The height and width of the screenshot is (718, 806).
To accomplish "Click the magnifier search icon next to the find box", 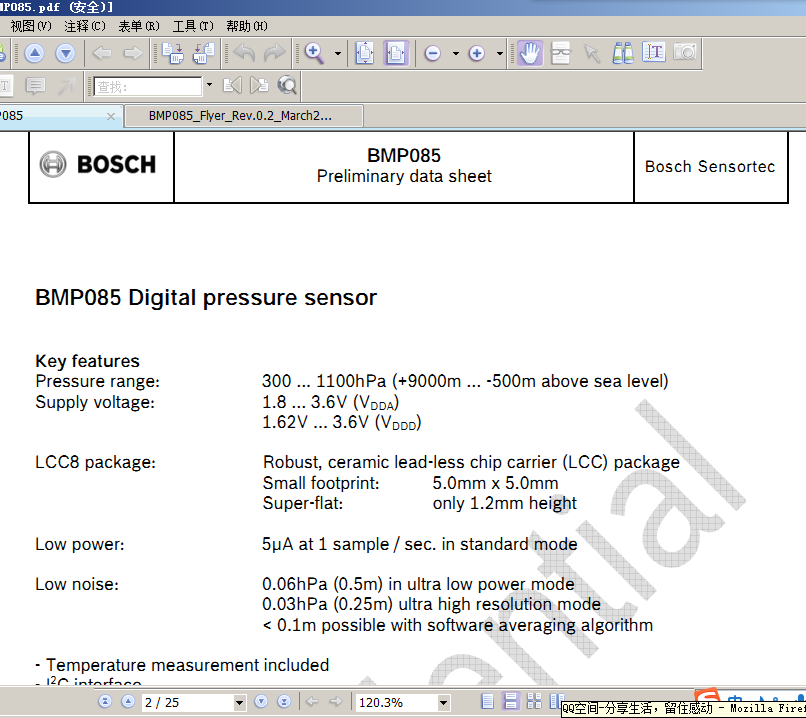I will [x=287, y=85].
